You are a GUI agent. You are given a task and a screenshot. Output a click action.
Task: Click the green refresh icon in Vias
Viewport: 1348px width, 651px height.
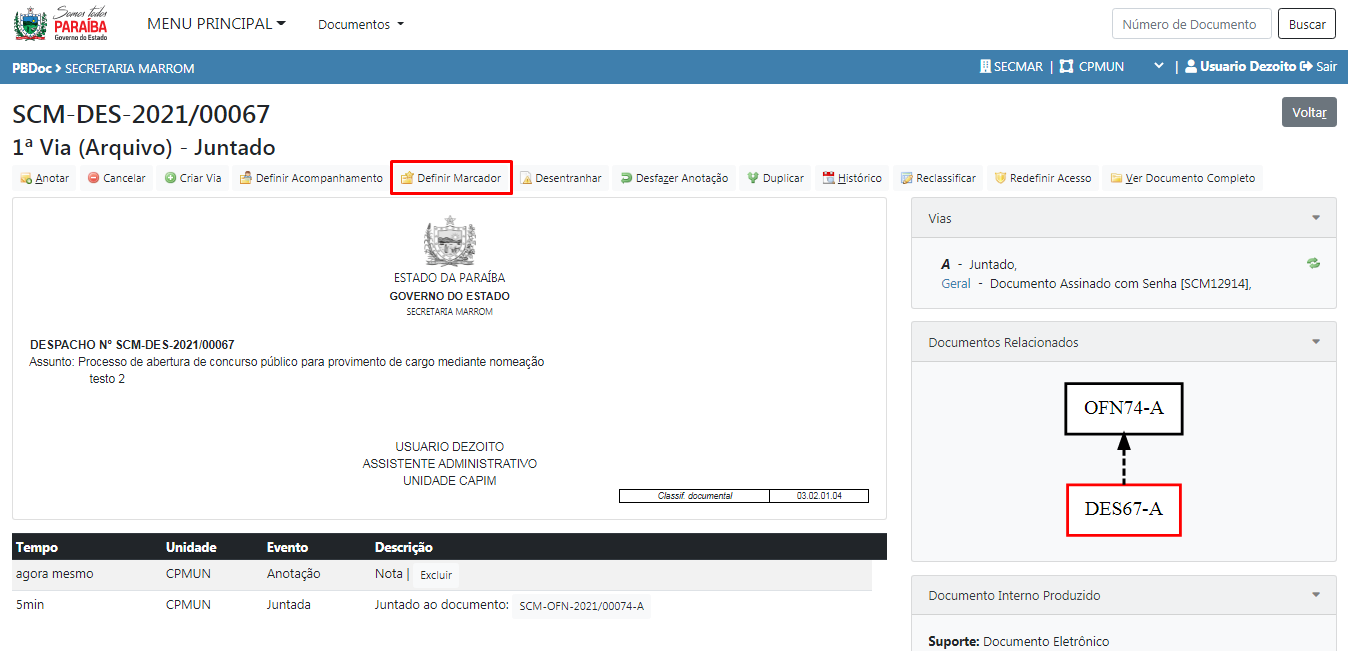point(1313,263)
